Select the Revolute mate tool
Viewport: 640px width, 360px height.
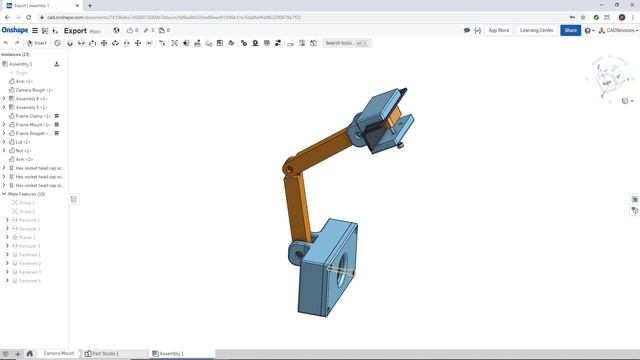point(81,43)
